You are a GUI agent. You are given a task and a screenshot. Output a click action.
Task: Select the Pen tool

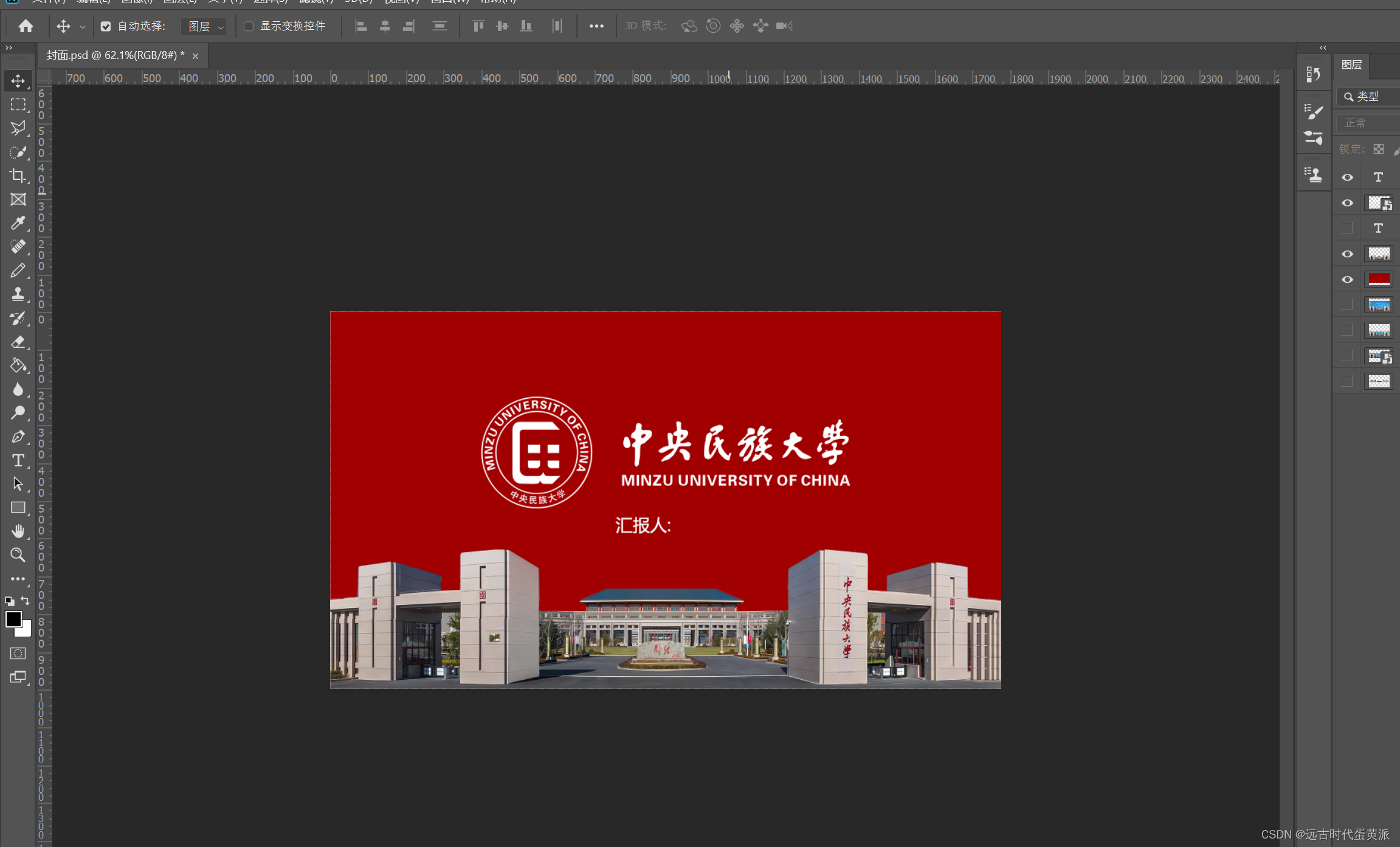tap(18, 437)
